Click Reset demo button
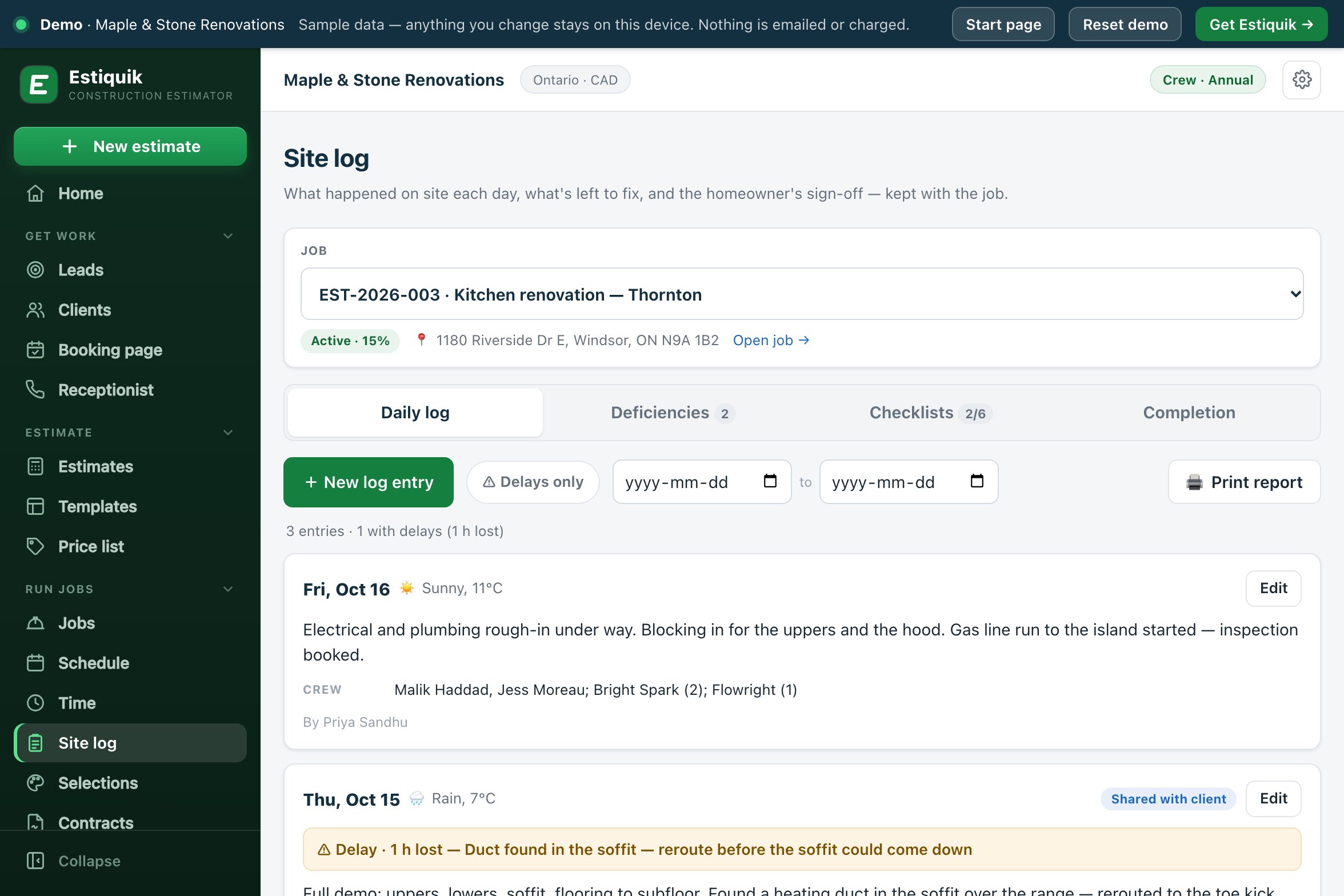Viewport: 1344px width, 896px height. point(1125,24)
